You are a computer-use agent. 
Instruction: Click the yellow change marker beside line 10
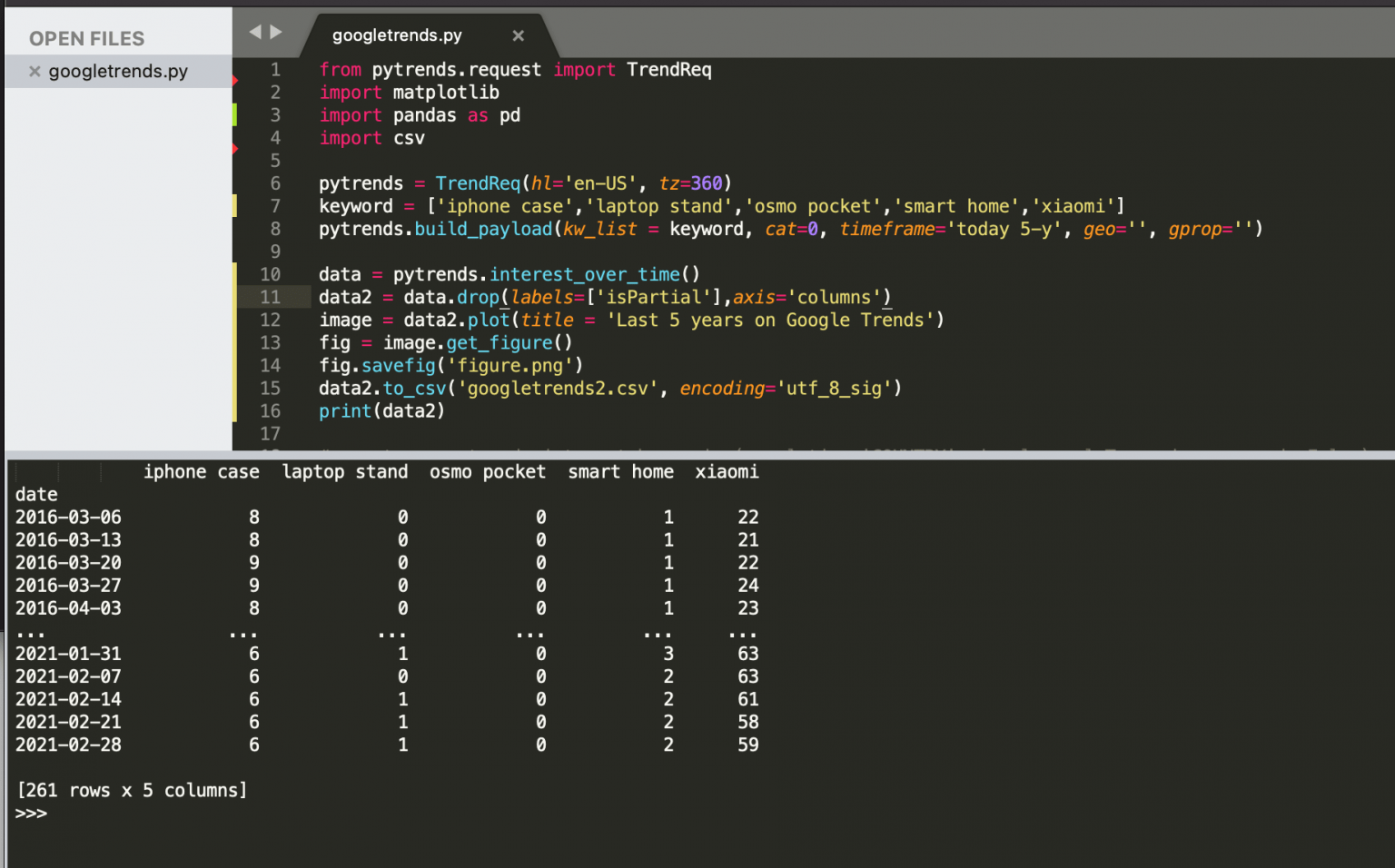235,274
